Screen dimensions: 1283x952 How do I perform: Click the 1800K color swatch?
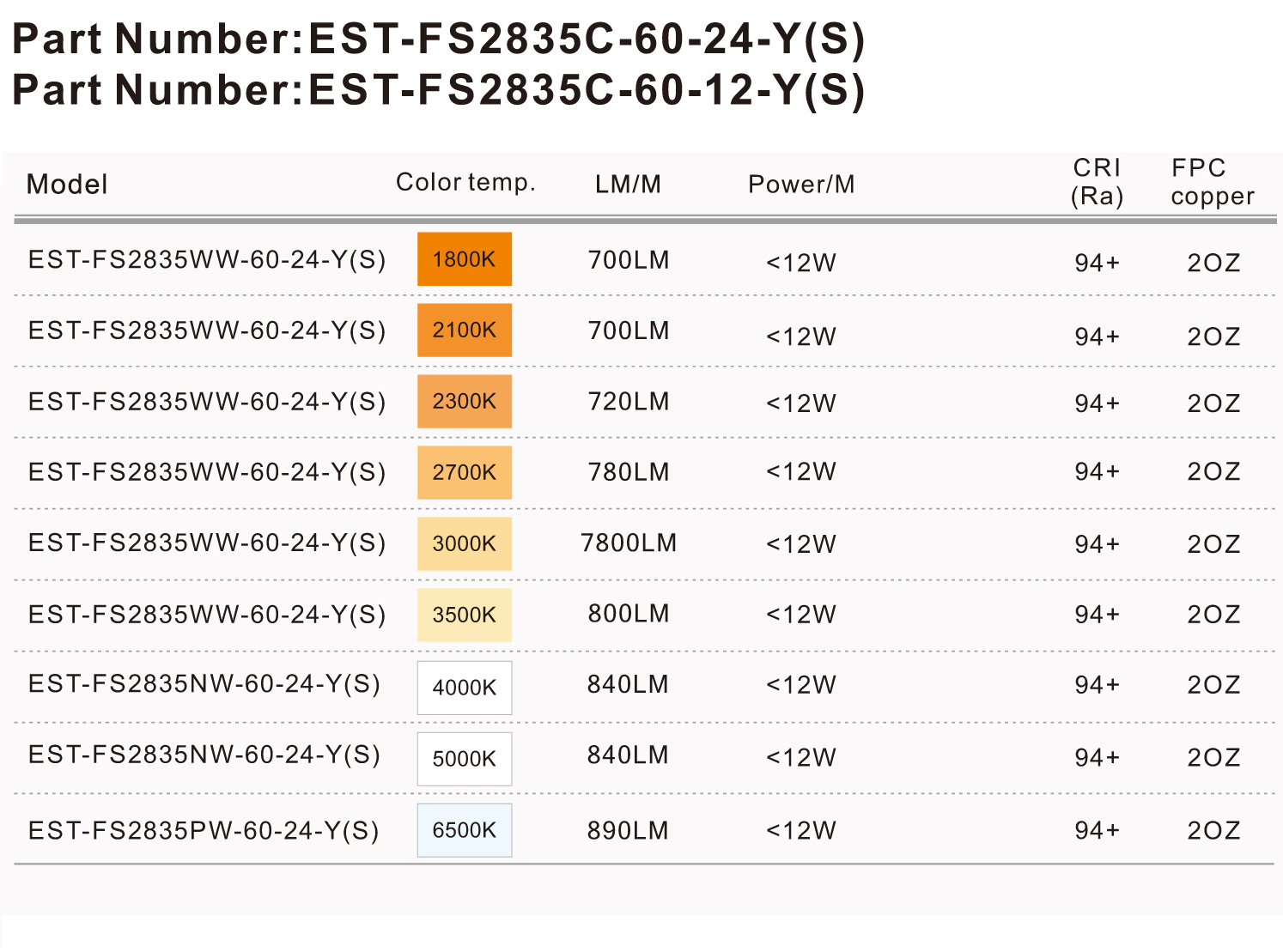(465, 259)
